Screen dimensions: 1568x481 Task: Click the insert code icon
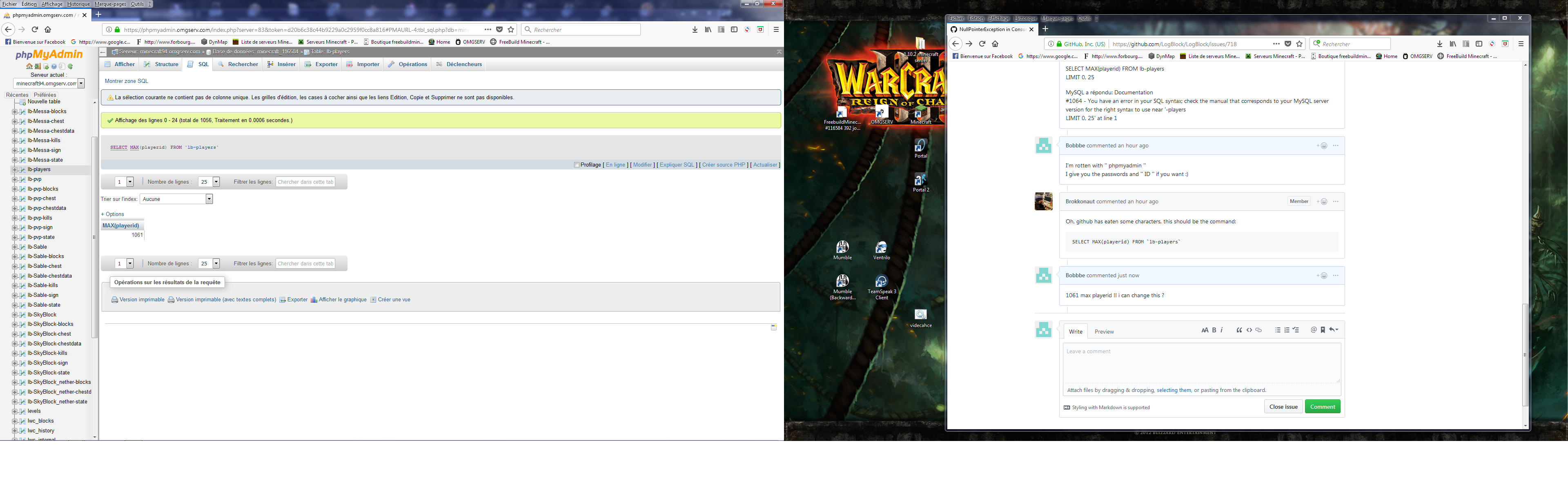pyautogui.click(x=1249, y=330)
